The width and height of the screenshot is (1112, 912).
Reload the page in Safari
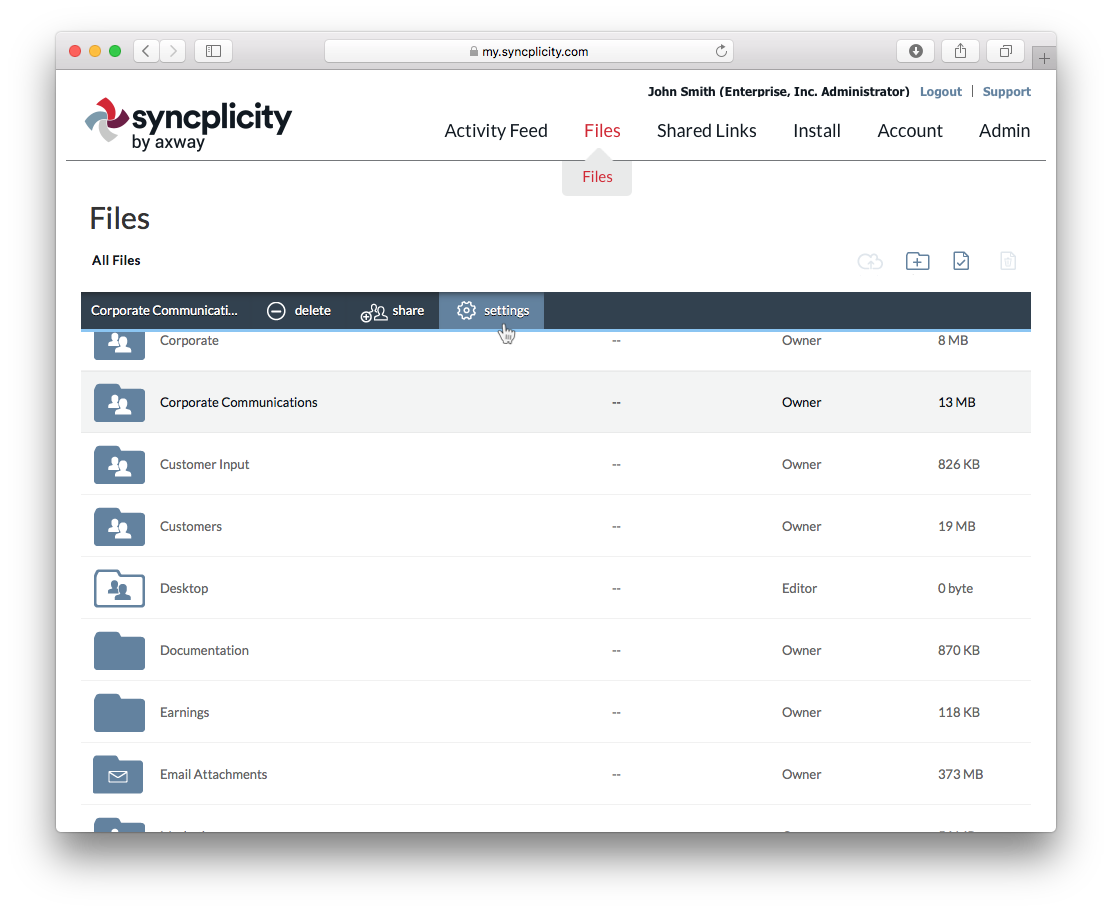(x=721, y=51)
